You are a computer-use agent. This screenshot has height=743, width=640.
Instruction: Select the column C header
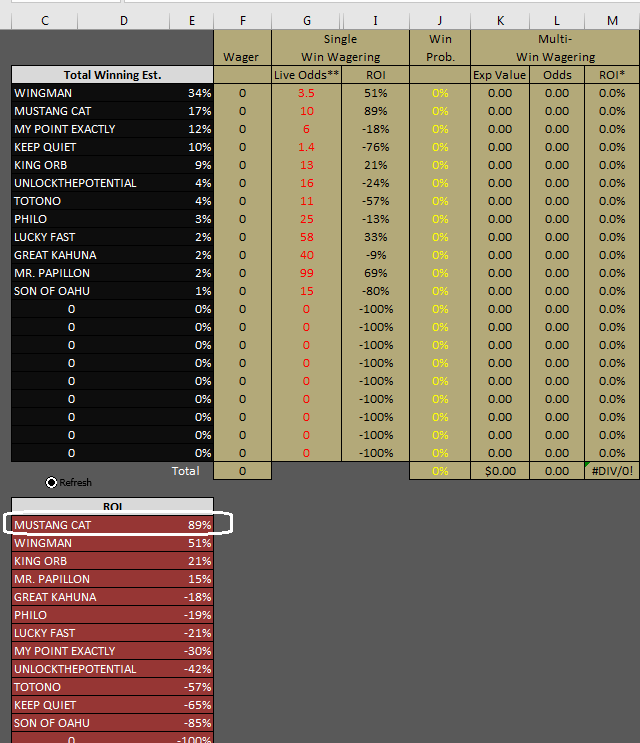click(44, 21)
